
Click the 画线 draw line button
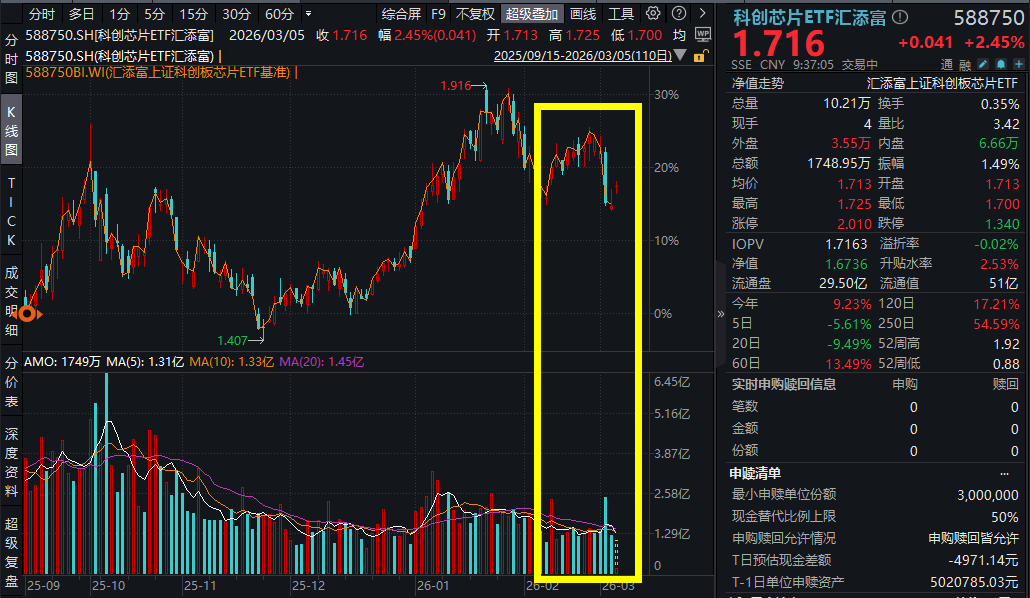(x=583, y=14)
